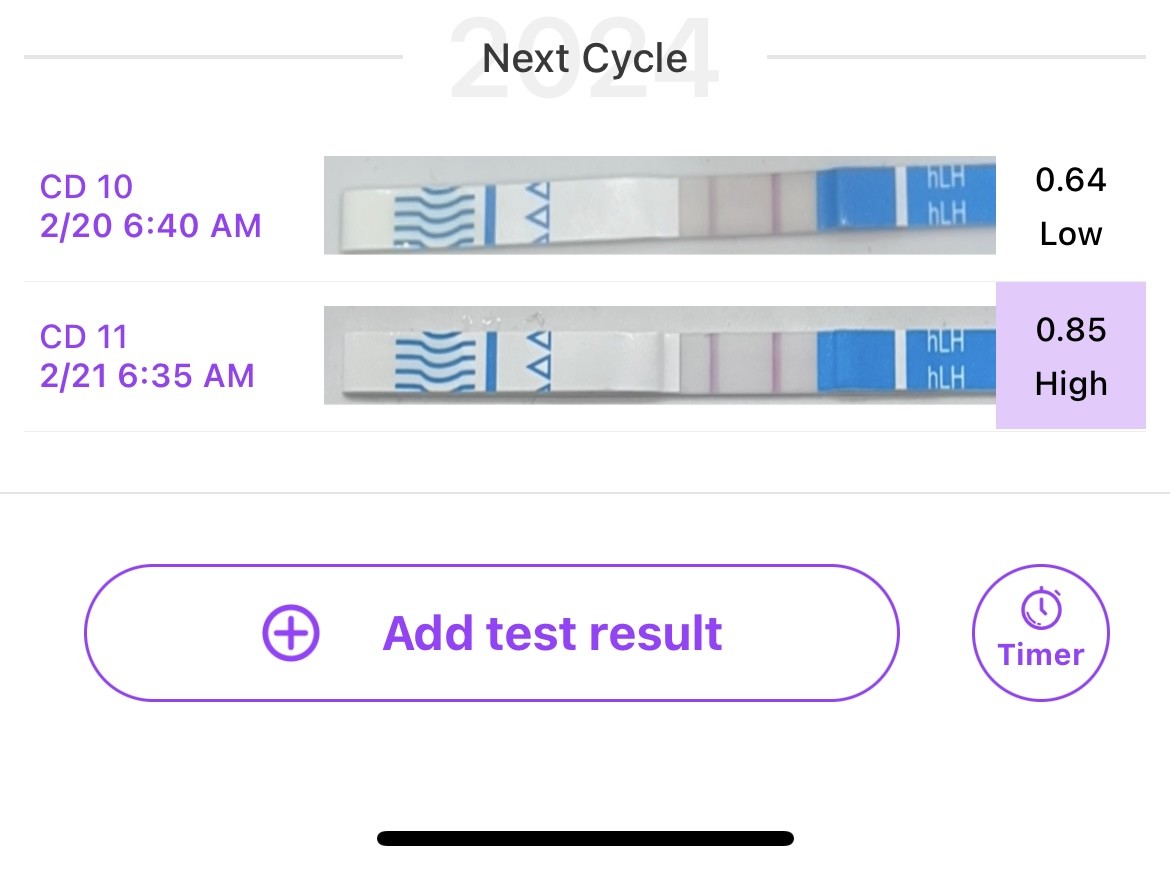Tap the hLH marking on CD 11 strip
Screen dimensions: 1170x870
tap(946, 359)
